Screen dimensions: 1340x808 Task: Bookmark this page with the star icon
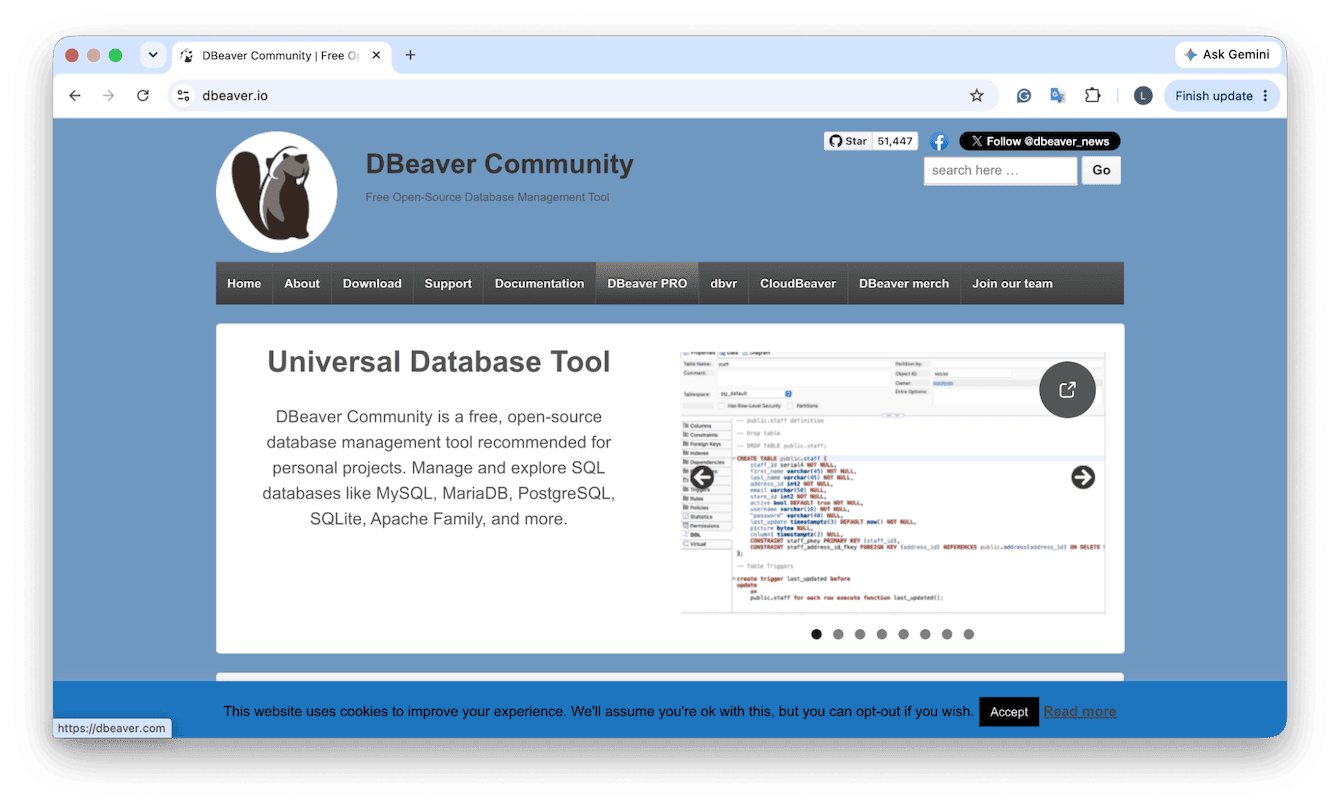click(x=977, y=96)
